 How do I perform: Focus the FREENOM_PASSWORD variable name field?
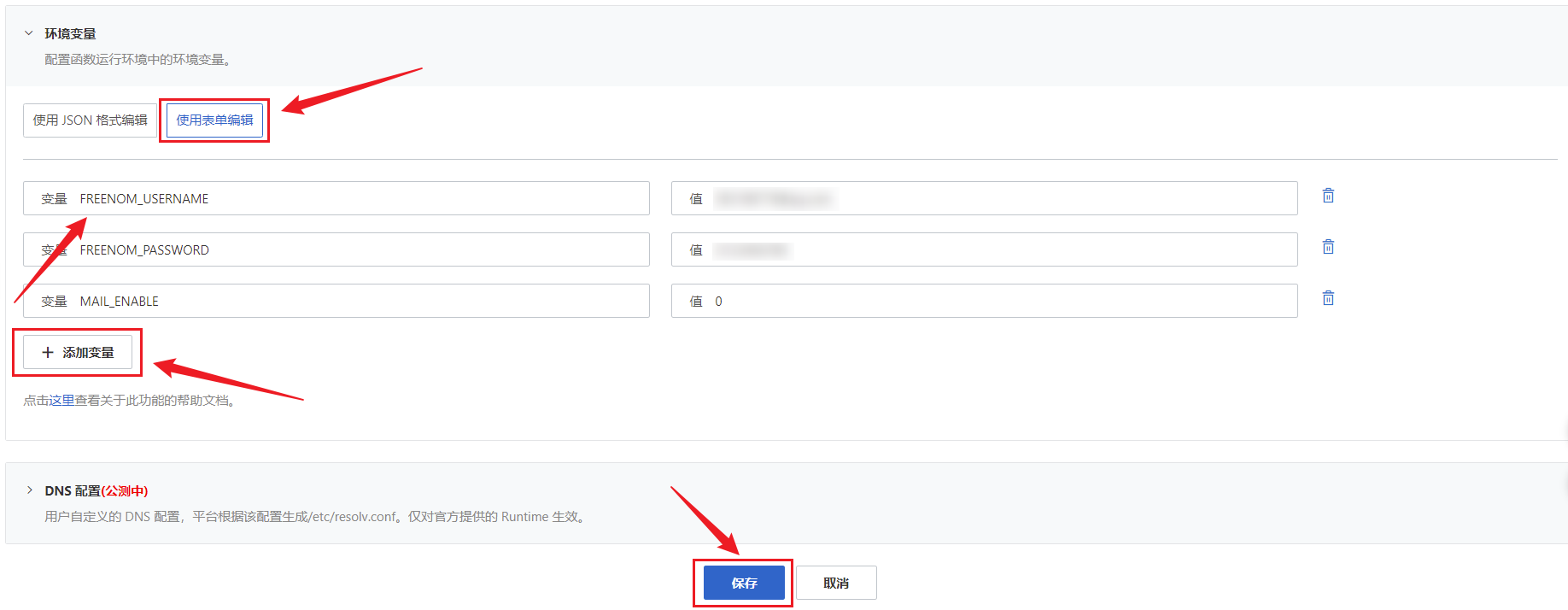[336, 249]
